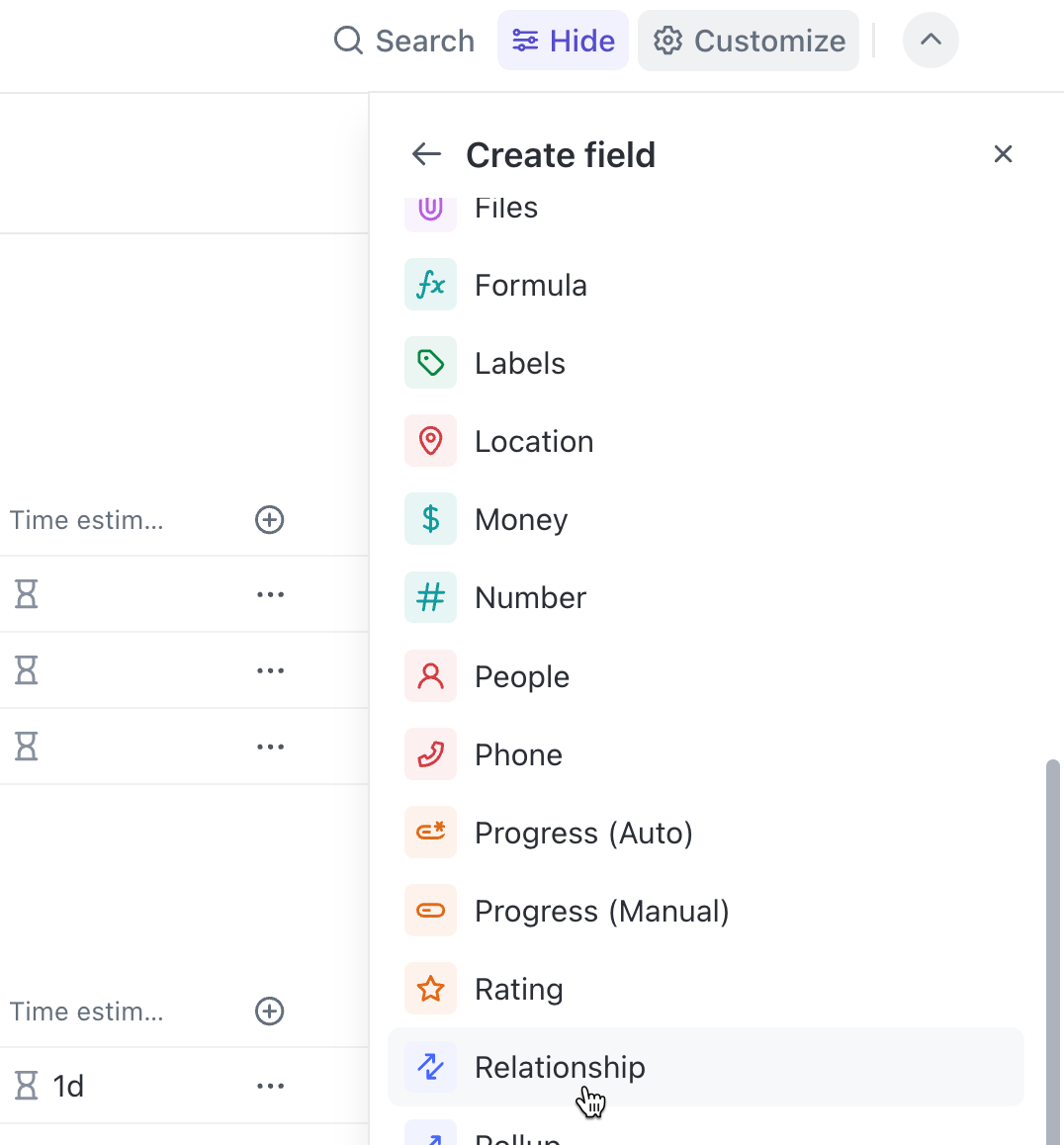Collapse the header with chevron-up button

tap(931, 41)
